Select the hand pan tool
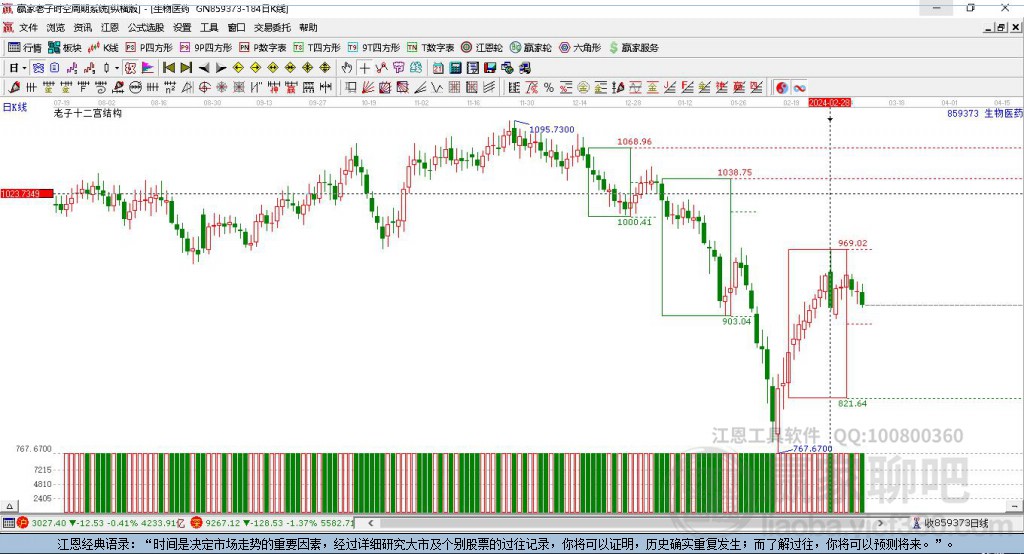 tap(347, 68)
